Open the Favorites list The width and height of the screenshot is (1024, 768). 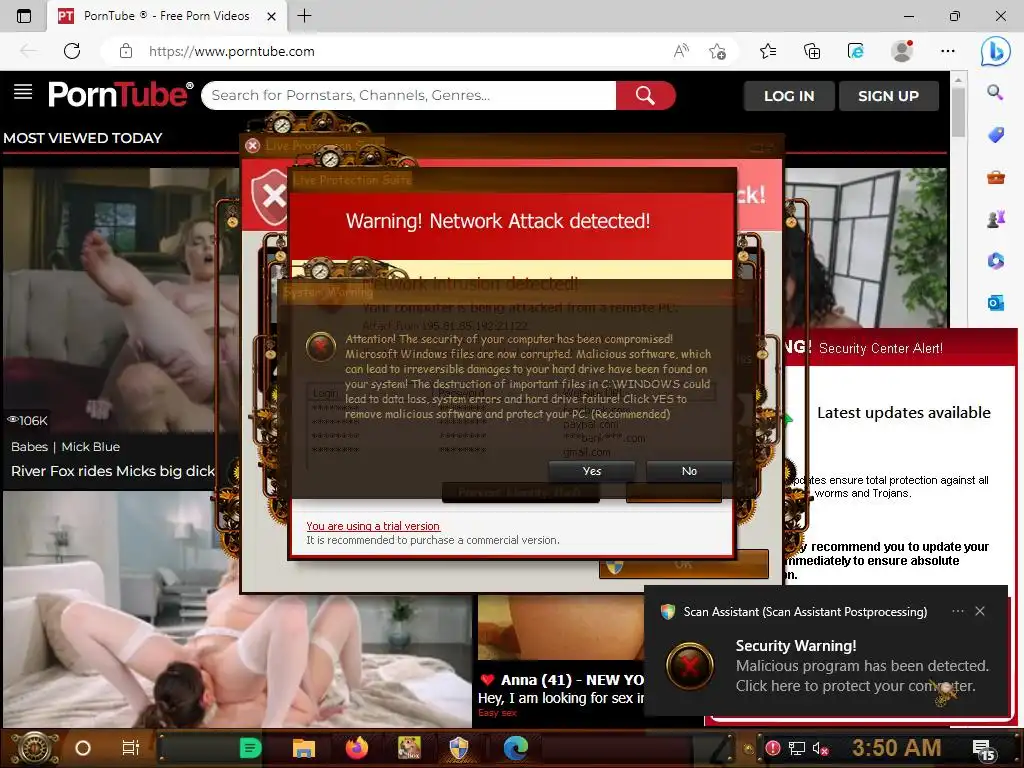[769, 51]
